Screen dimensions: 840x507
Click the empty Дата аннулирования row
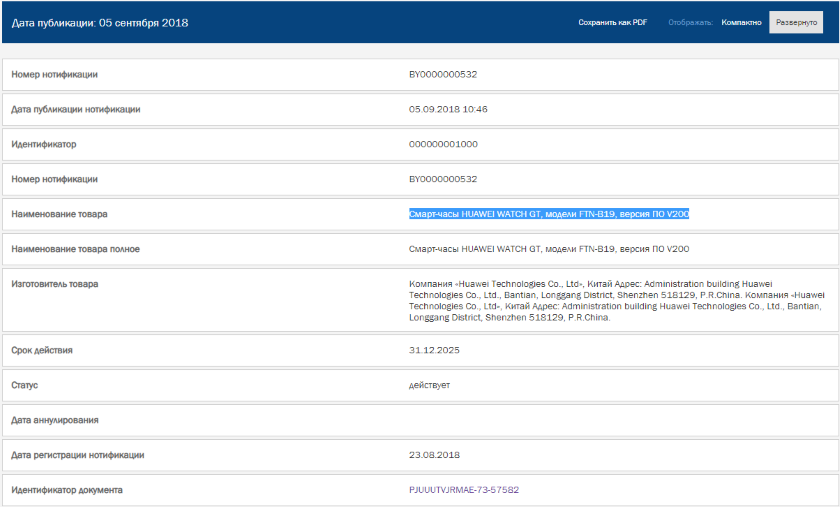(421, 420)
